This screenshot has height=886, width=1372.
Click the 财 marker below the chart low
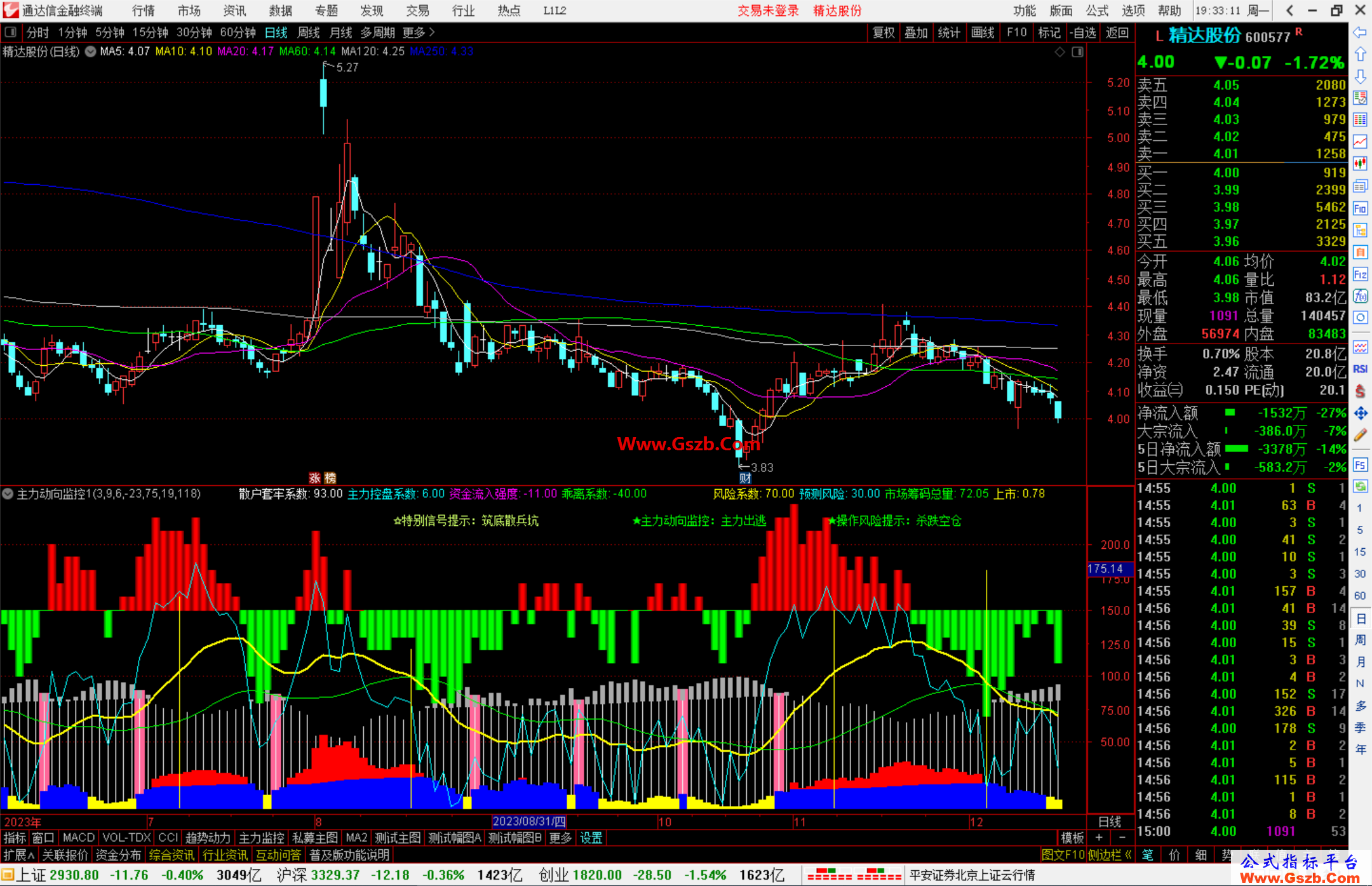pos(745,478)
